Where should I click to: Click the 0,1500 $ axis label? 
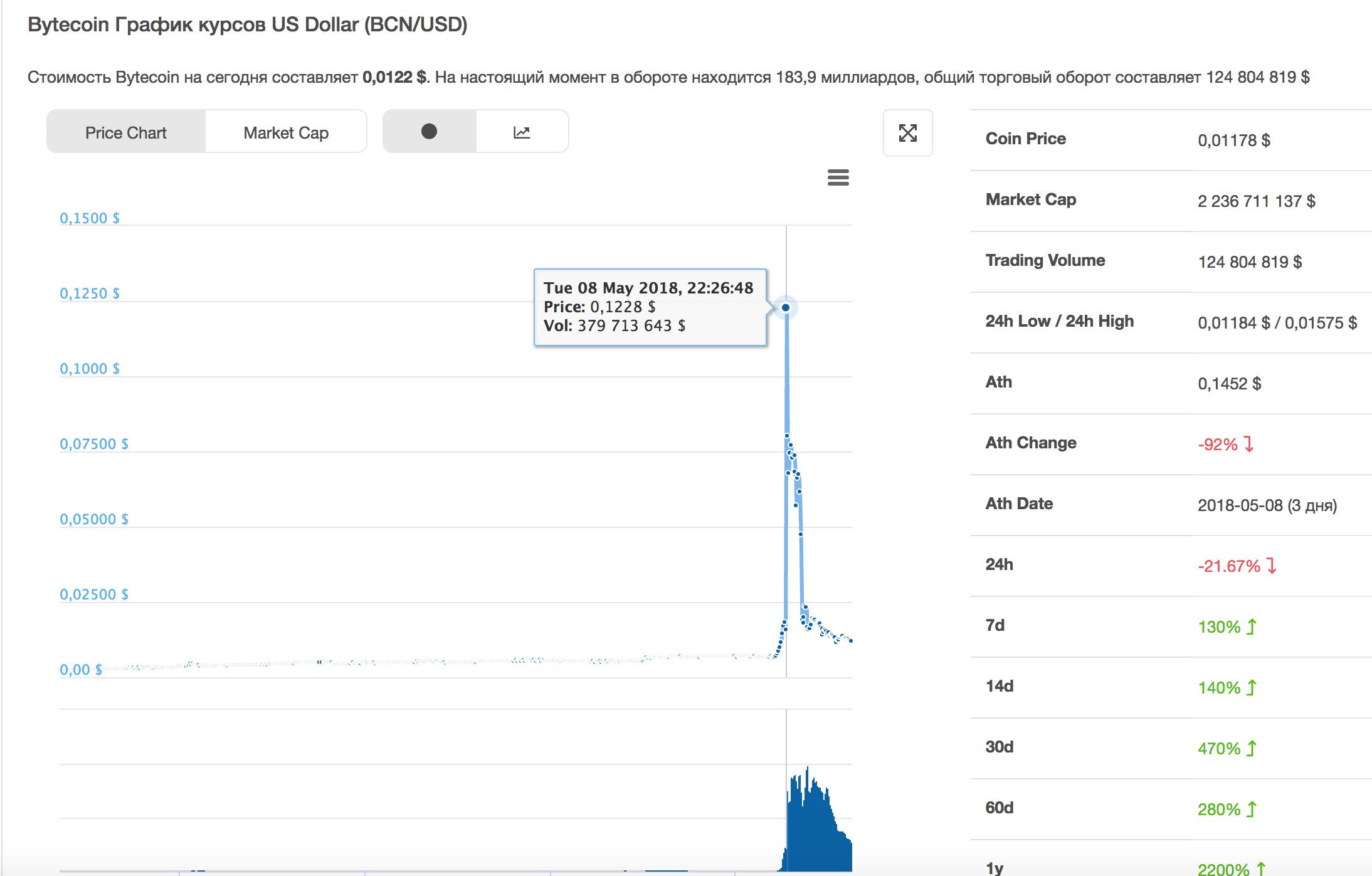coord(90,218)
